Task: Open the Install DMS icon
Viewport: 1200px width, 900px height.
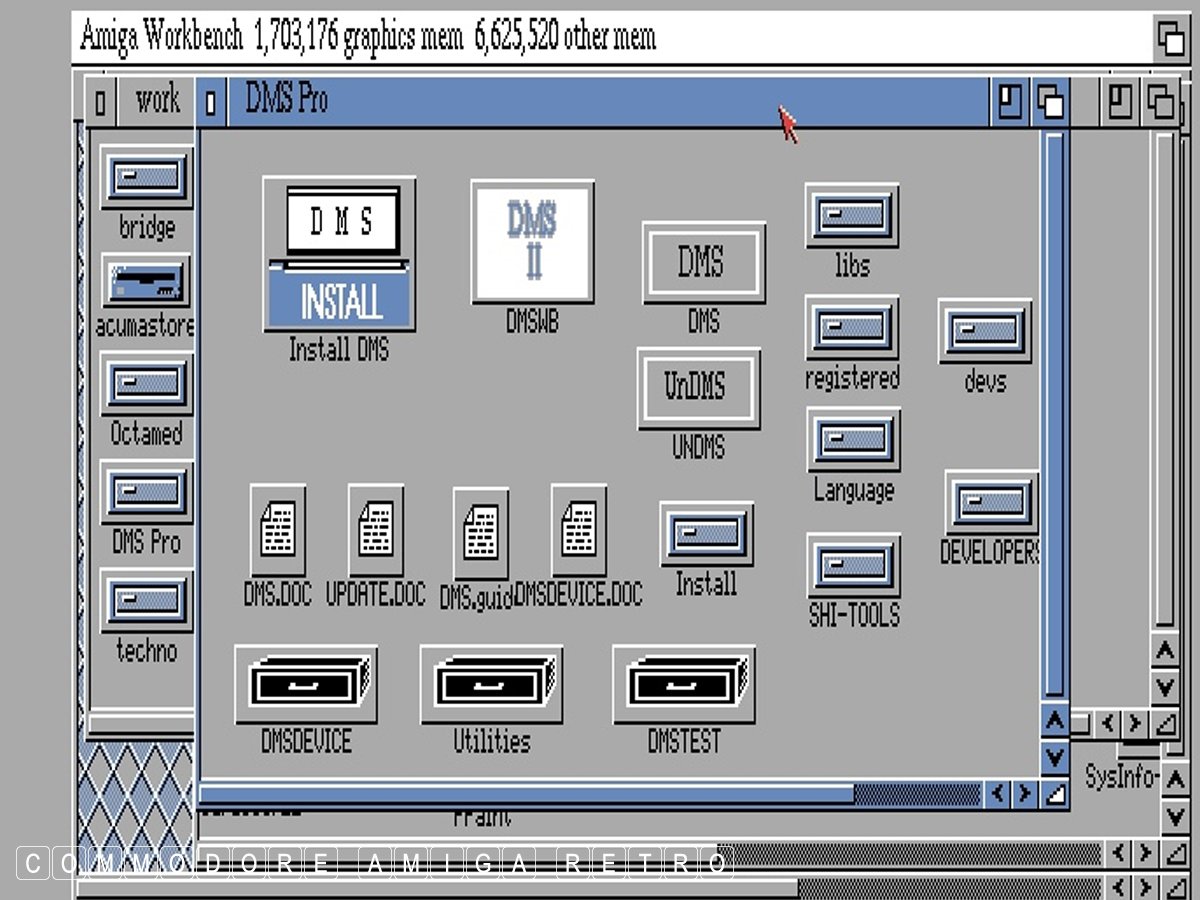Action: click(339, 255)
